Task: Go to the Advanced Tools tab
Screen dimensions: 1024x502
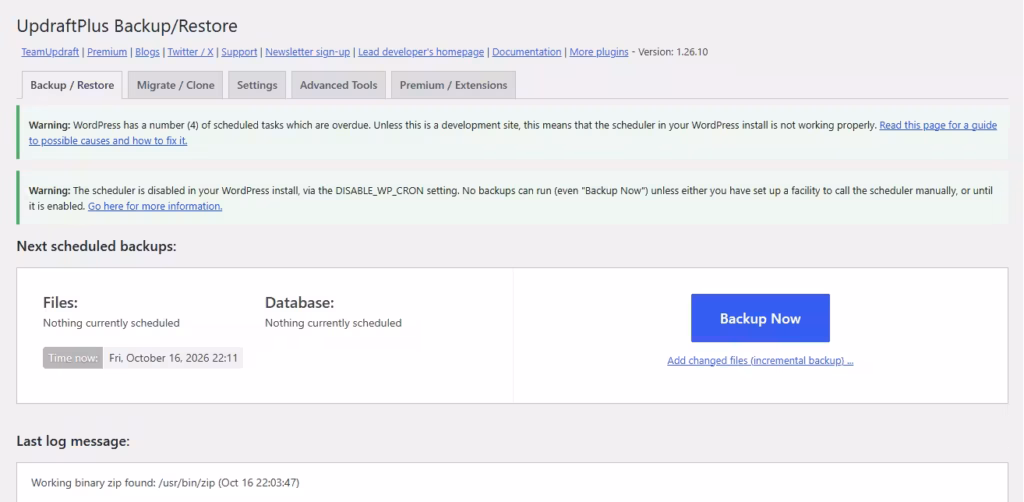Action: click(338, 85)
